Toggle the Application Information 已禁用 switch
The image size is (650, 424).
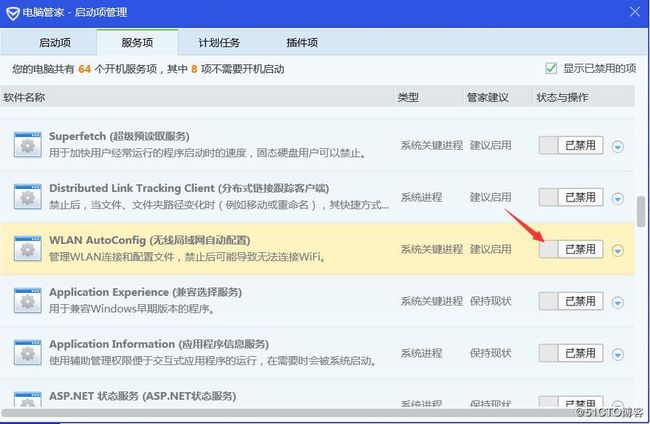tap(571, 354)
